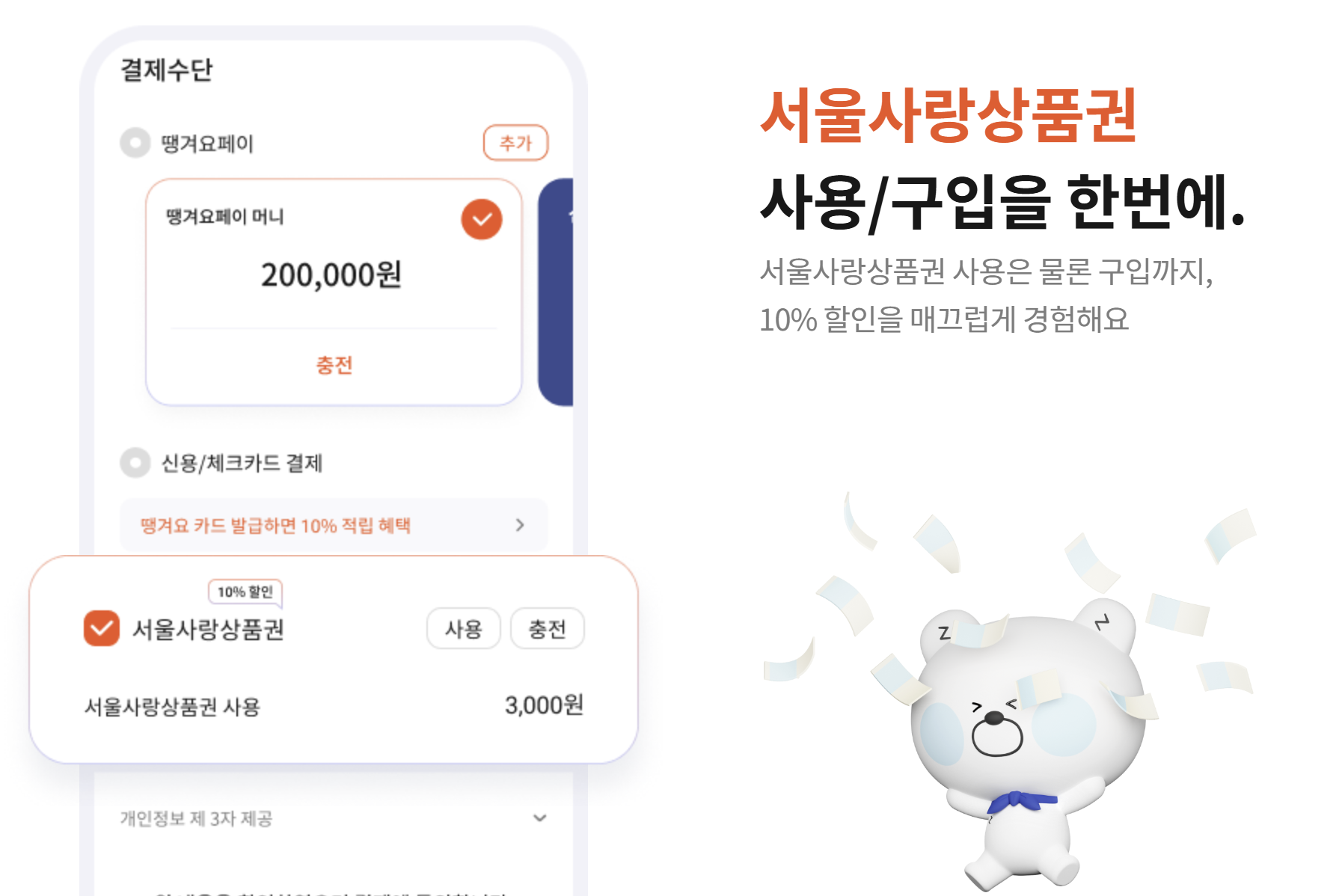Uncheck the 서울사랑상품권 checkbox
1342x896 pixels.
point(102,628)
